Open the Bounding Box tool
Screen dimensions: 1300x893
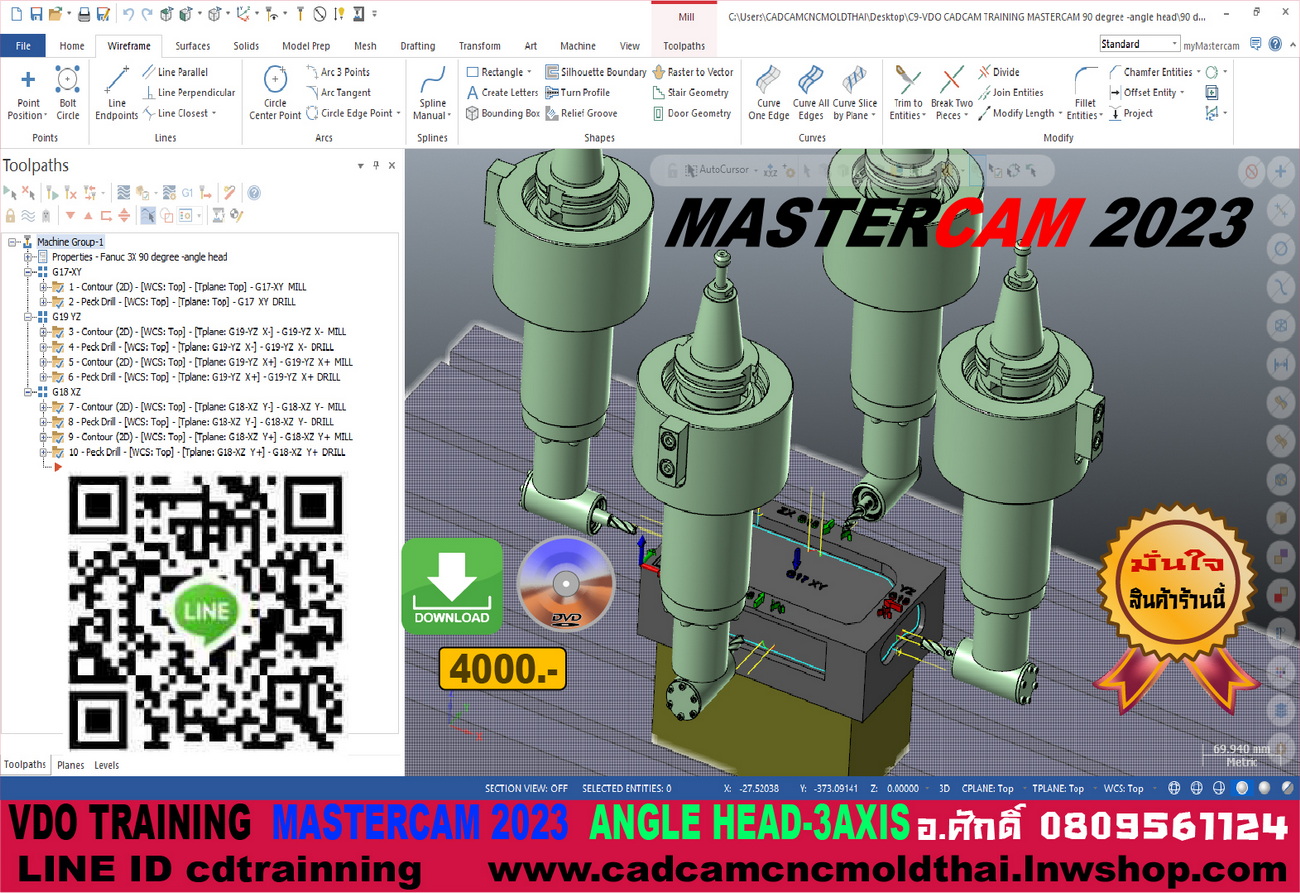[503, 113]
